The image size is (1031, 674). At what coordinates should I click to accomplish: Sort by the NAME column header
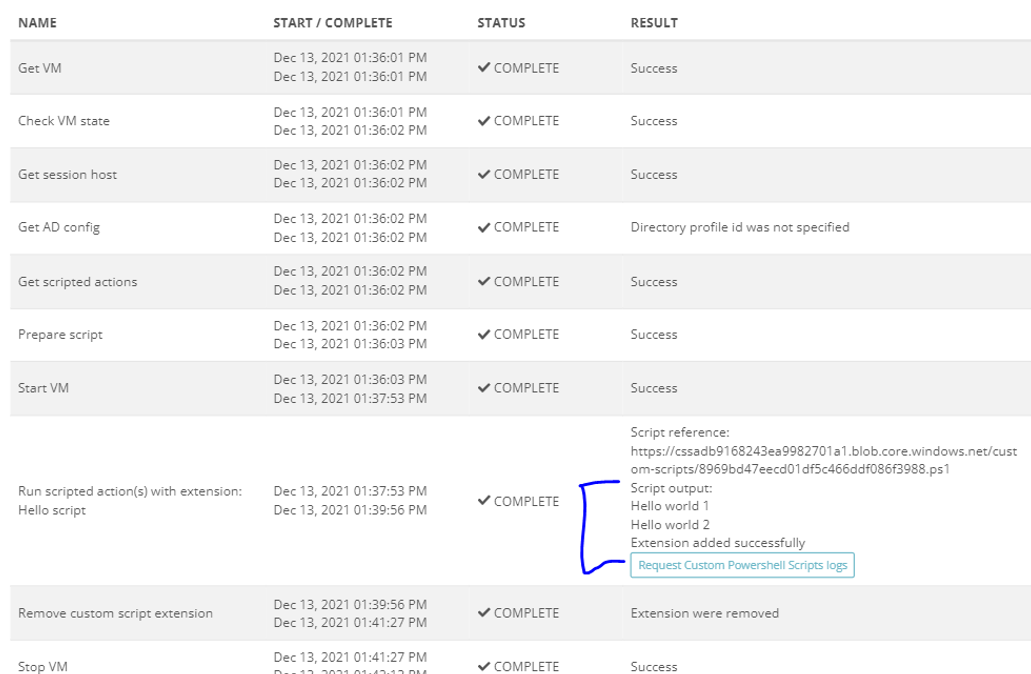tap(38, 22)
